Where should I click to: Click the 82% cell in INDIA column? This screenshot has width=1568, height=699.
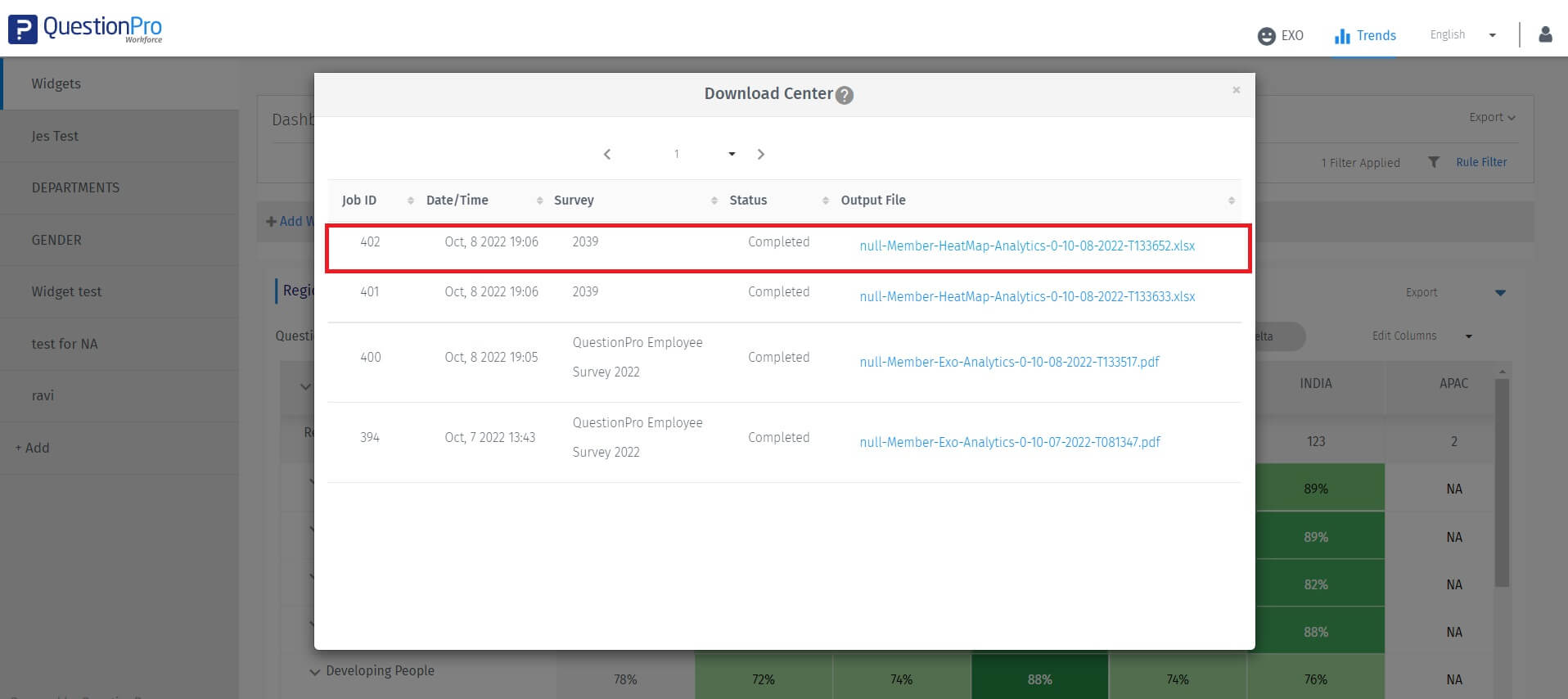(x=1316, y=584)
